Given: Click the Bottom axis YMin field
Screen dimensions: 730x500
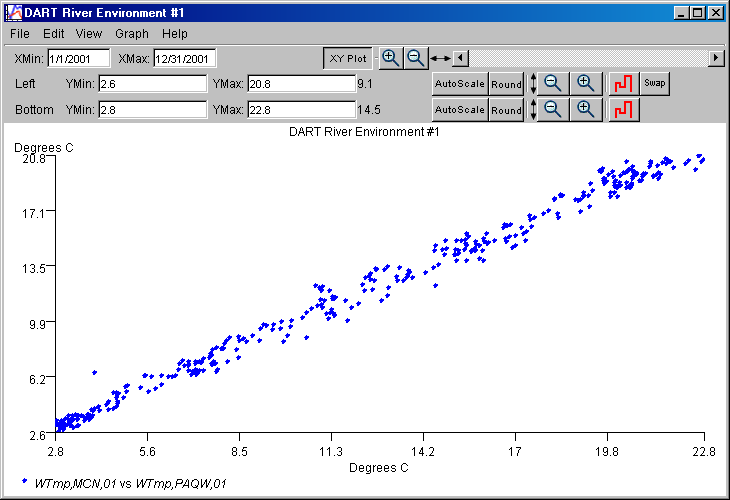Looking at the screenshot, I should [152, 110].
